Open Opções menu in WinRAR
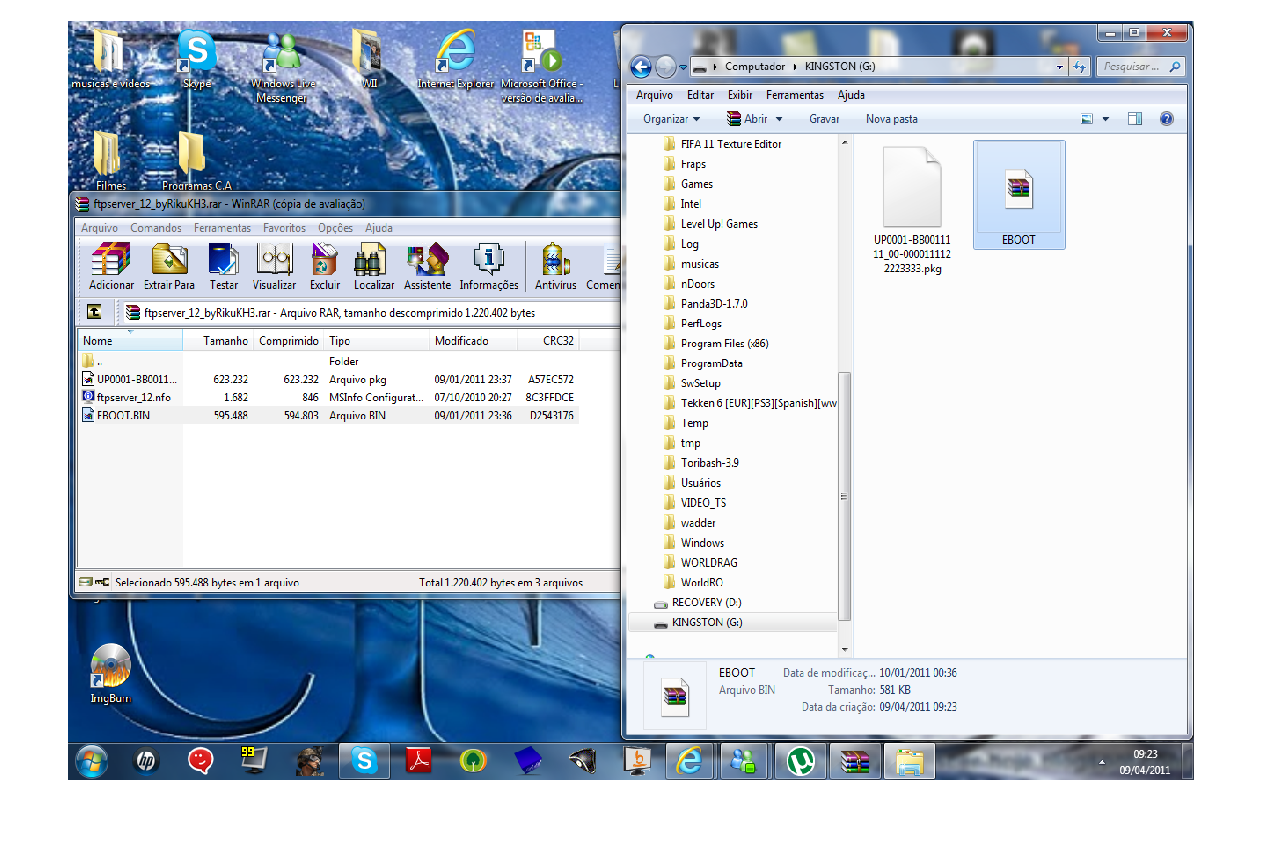1280x852 pixels. [336, 228]
